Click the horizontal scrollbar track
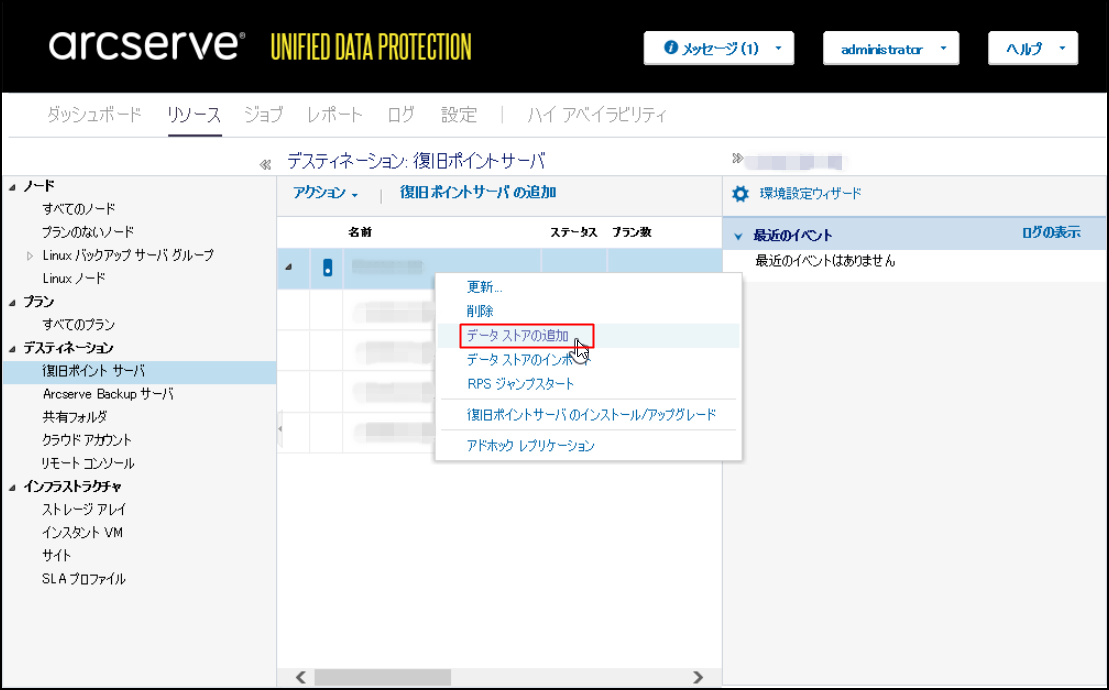 [500, 677]
